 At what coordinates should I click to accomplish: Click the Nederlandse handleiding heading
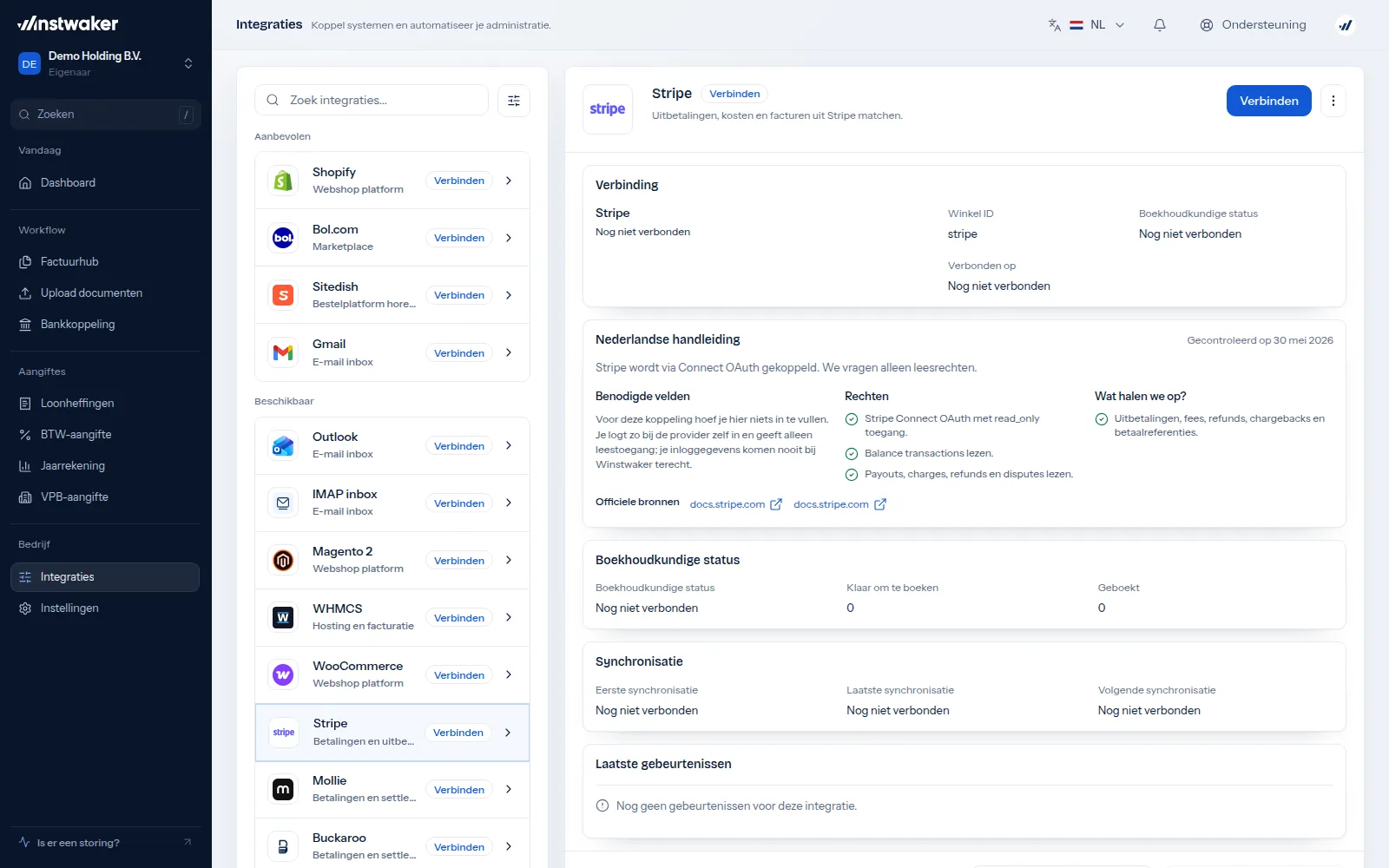[x=668, y=339]
